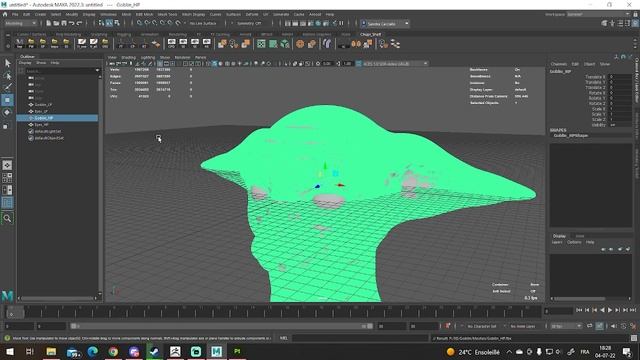
Task: Open the Layers menu in Layer Editor
Action: tap(557, 242)
